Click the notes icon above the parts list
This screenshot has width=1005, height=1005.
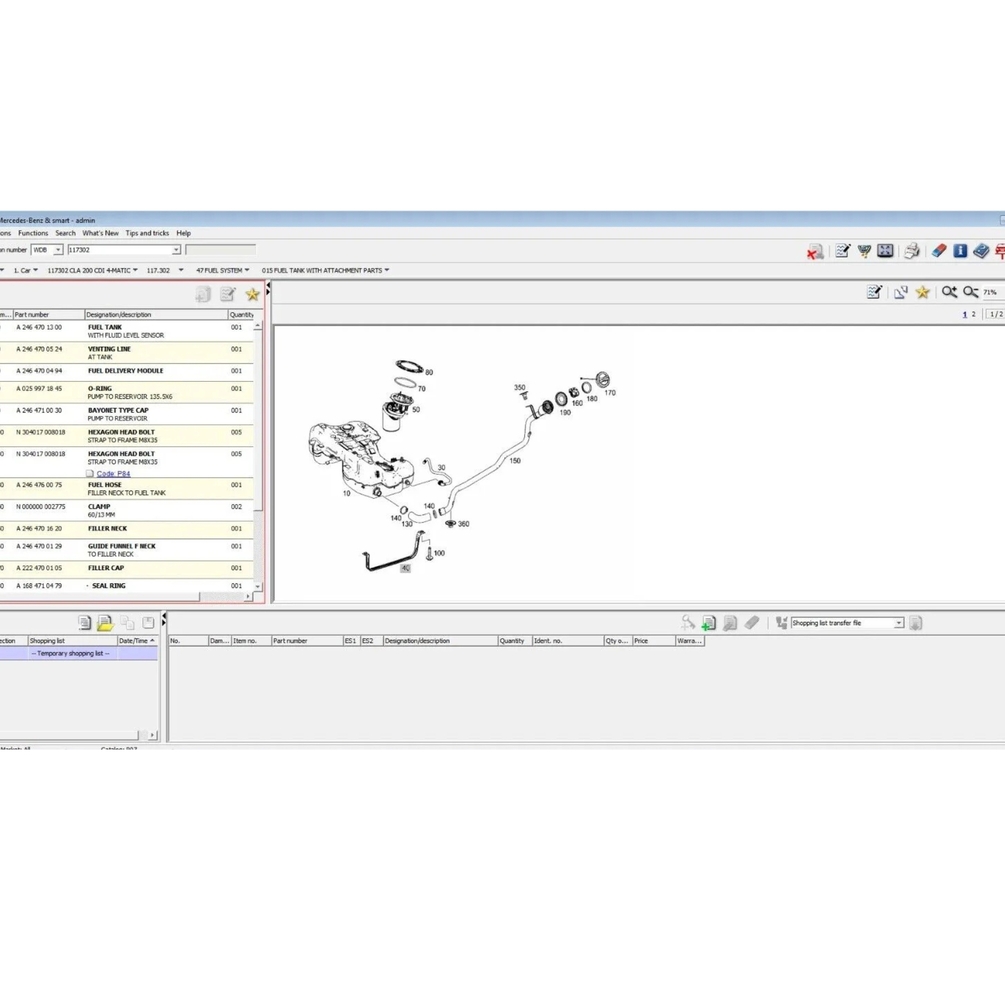(x=228, y=294)
